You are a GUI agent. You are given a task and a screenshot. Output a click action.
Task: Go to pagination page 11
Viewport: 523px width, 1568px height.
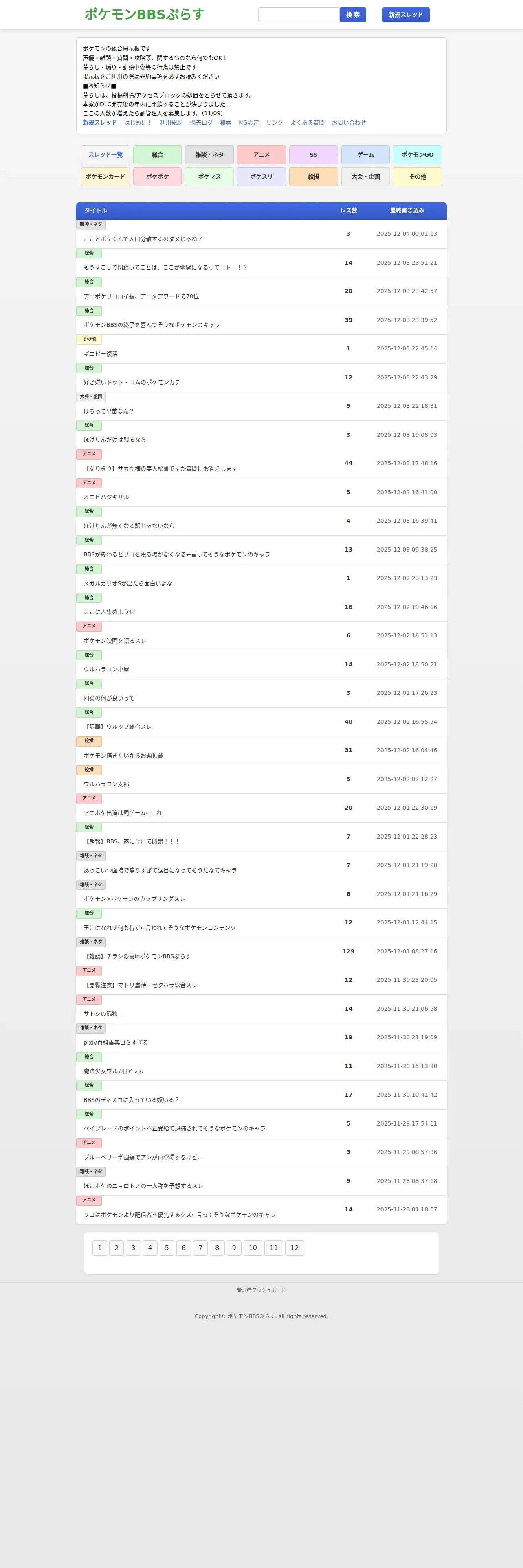pos(273,1248)
